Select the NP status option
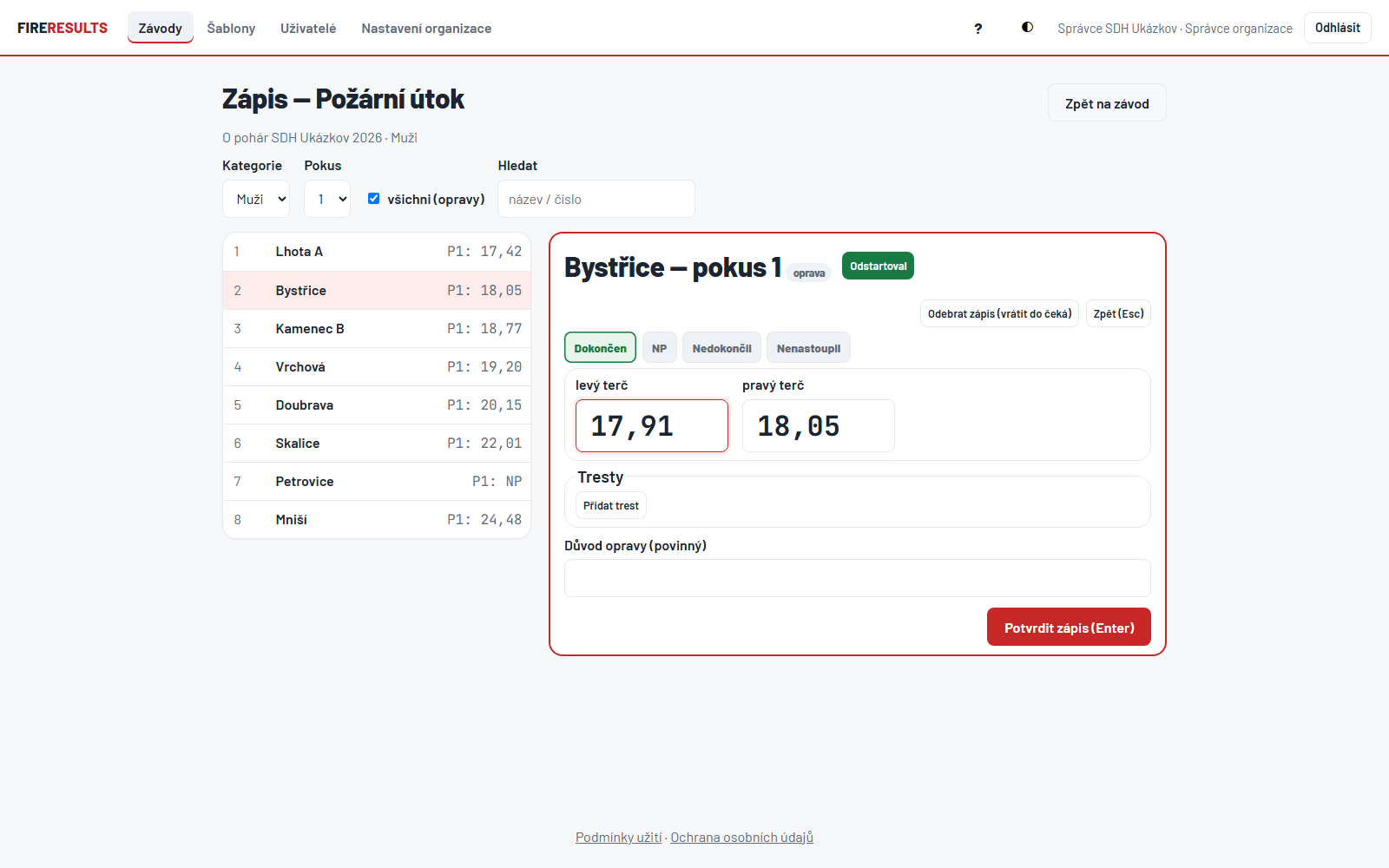This screenshot has height=868, width=1389. pos(659,347)
